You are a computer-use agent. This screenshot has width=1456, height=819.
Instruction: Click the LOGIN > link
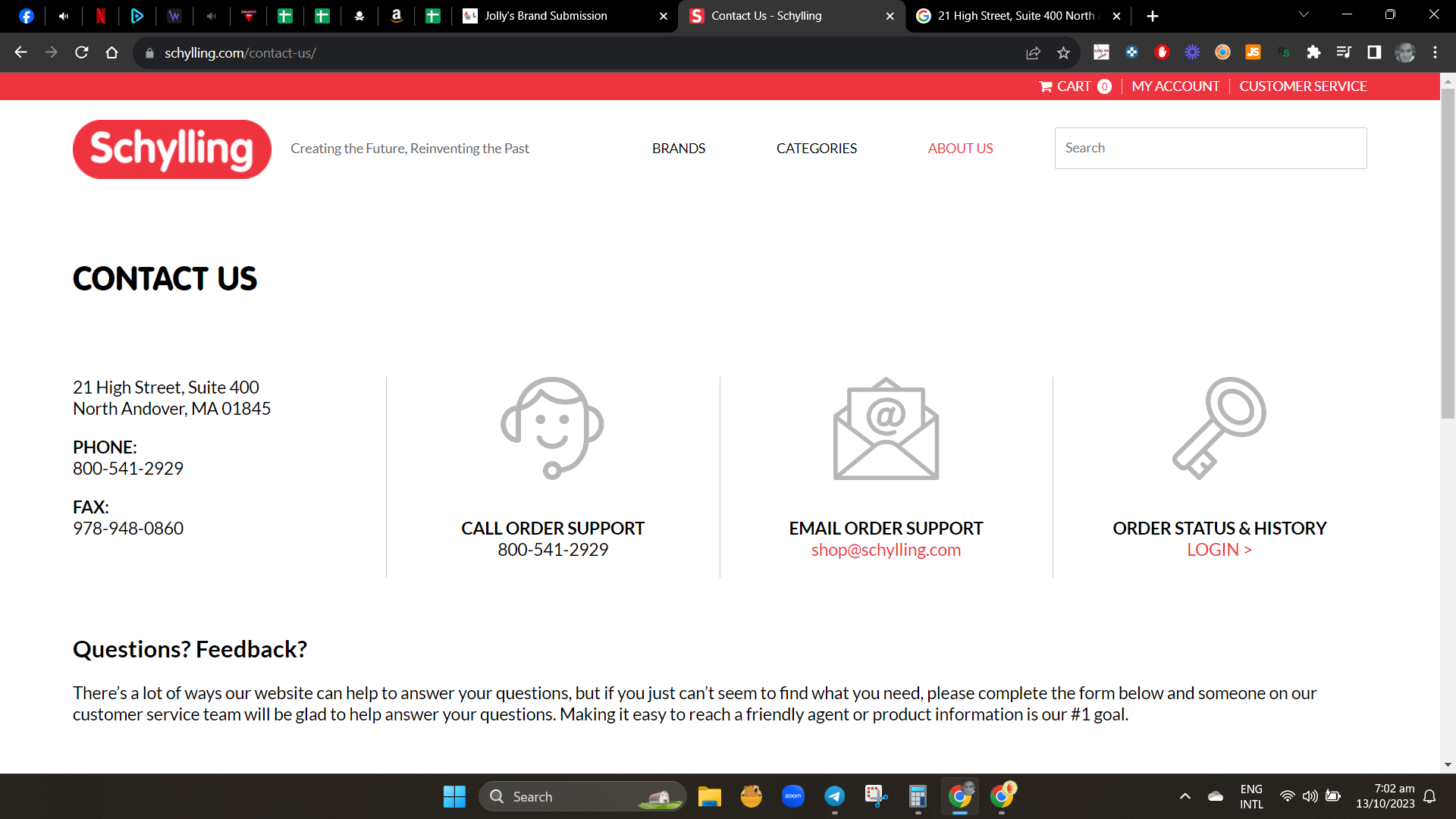point(1219,550)
